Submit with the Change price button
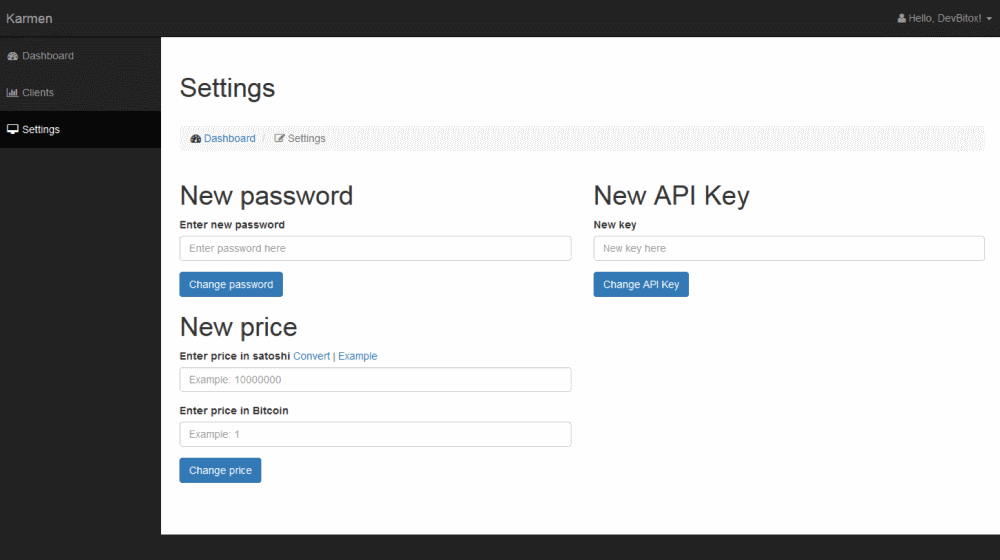This screenshot has width=1000, height=560. pos(220,470)
